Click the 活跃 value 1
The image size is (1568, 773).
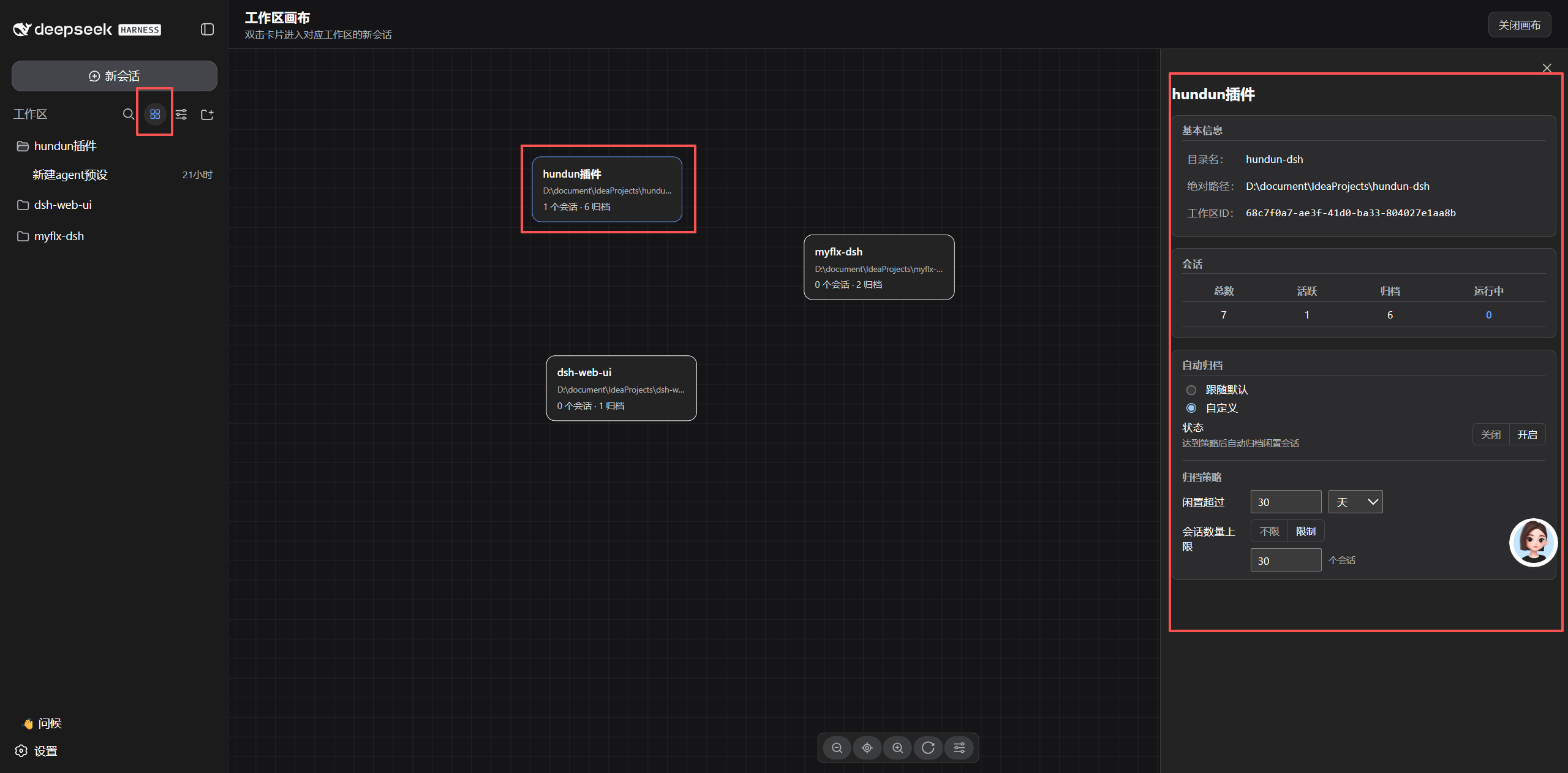click(x=1307, y=315)
